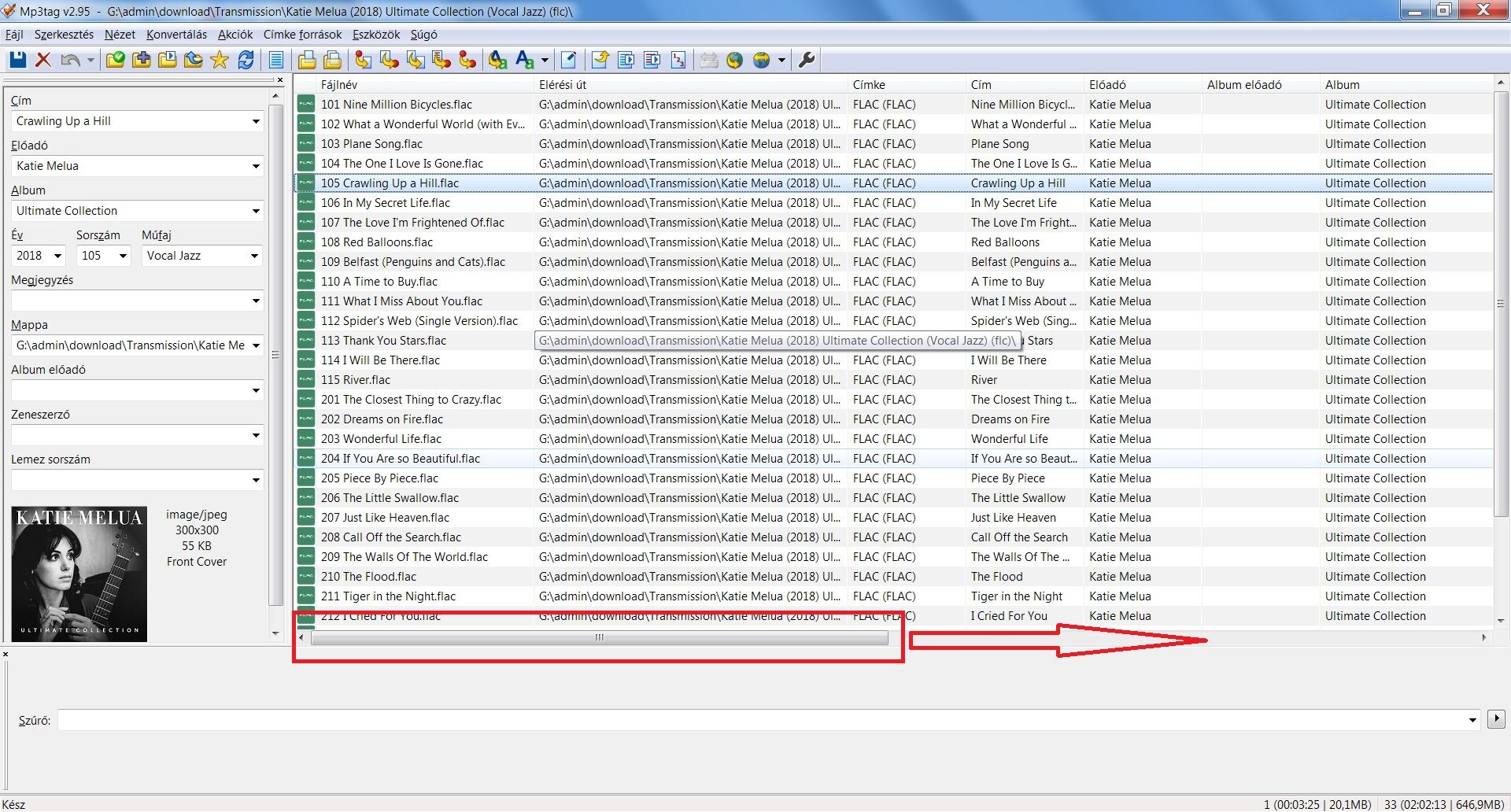This screenshot has width=1511, height=812.
Task: Select file 115 River.flac
Action: [356, 380]
